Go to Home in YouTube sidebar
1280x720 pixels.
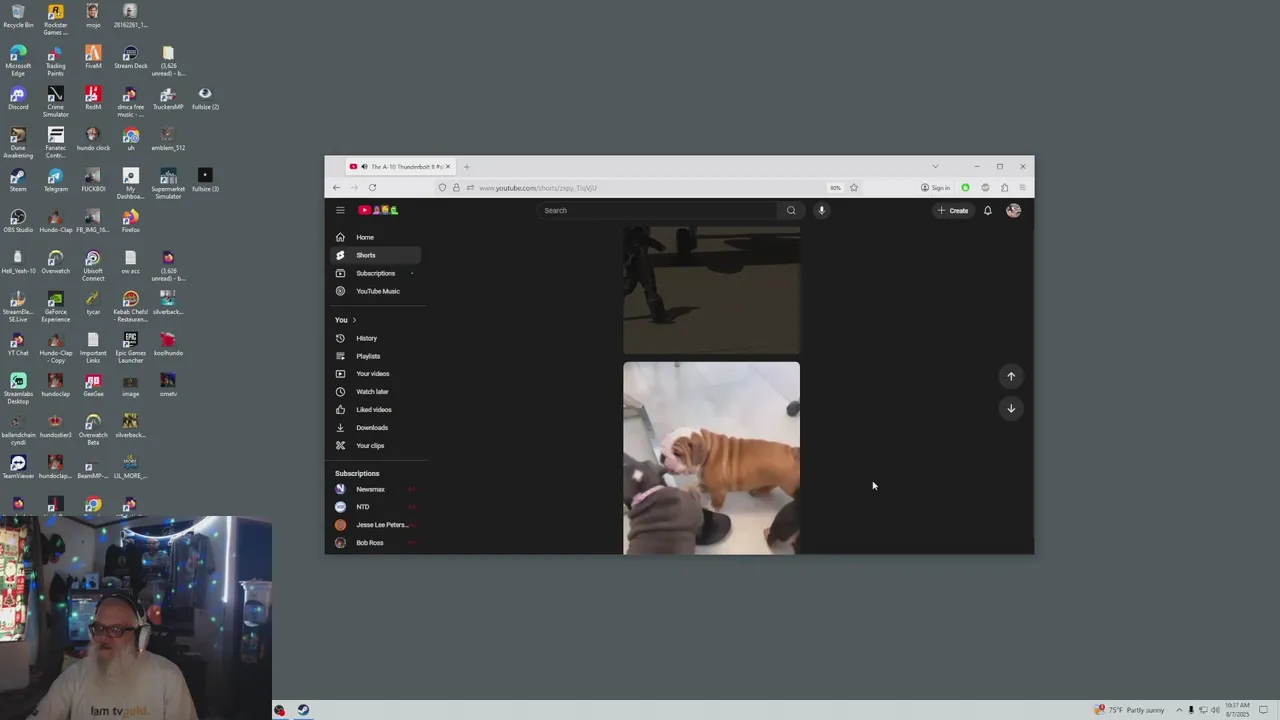coord(375,237)
